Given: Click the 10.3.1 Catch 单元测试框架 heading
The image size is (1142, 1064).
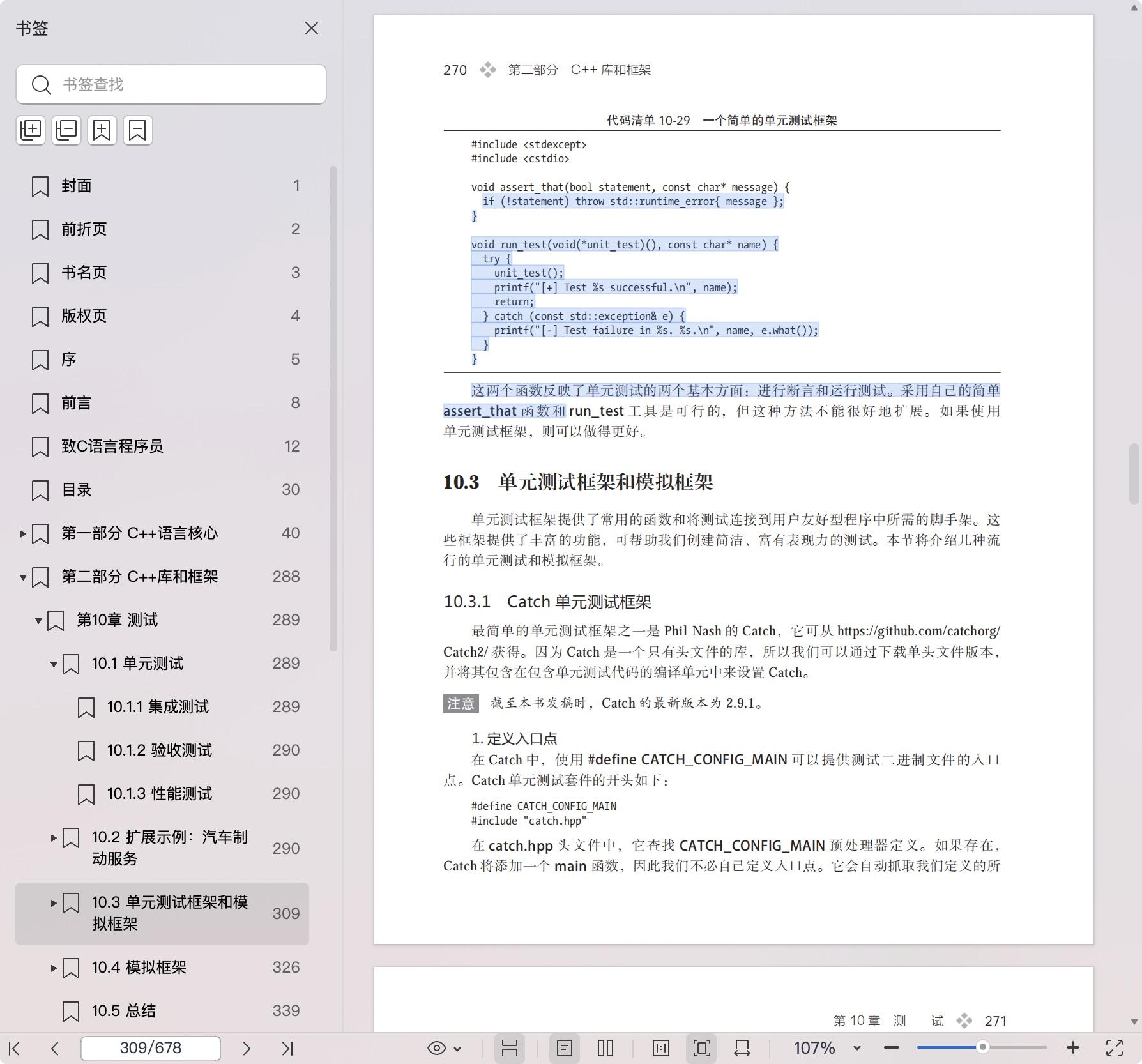Looking at the screenshot, I should [x=547, y=602].
